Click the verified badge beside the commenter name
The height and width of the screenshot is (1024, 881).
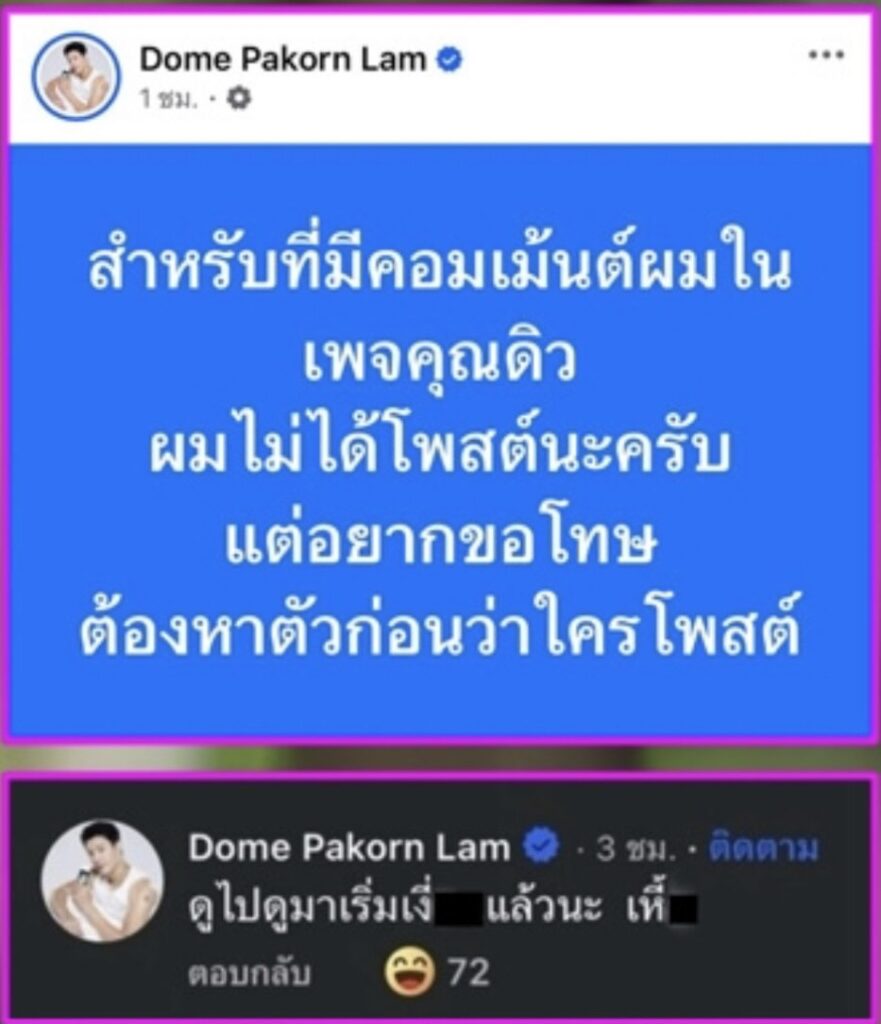tap(541, 846)
